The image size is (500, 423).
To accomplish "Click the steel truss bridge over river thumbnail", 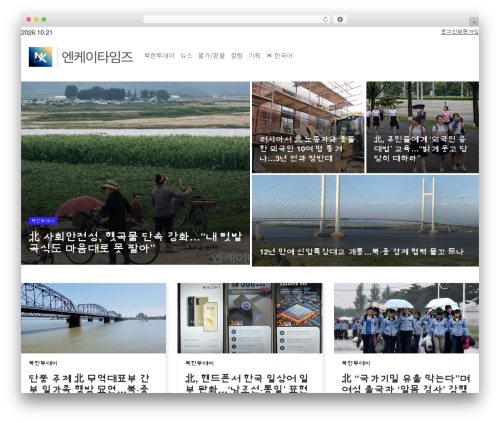I will tap(93, 318).
